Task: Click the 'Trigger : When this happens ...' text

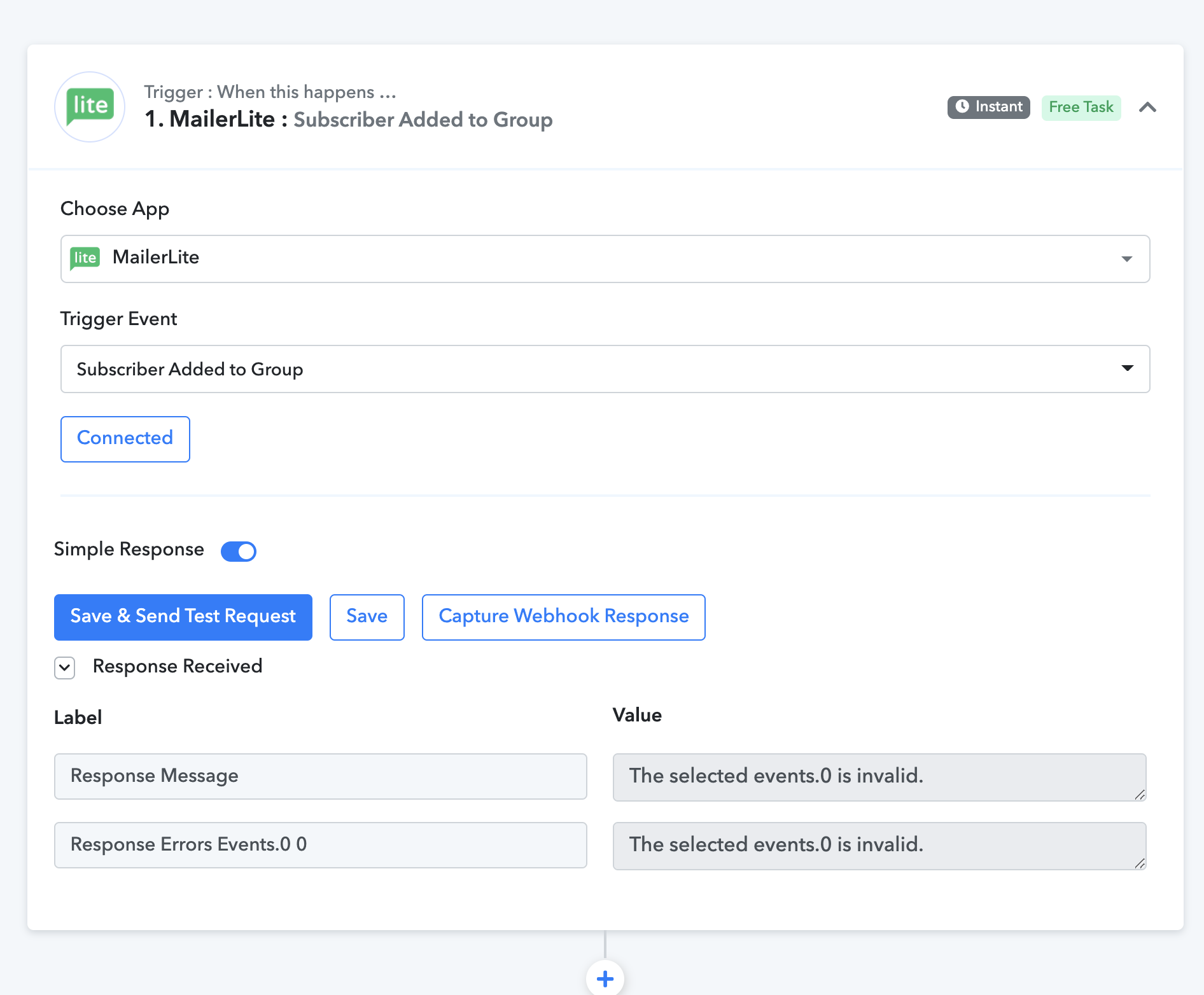Action: click(x=270, y=92)
